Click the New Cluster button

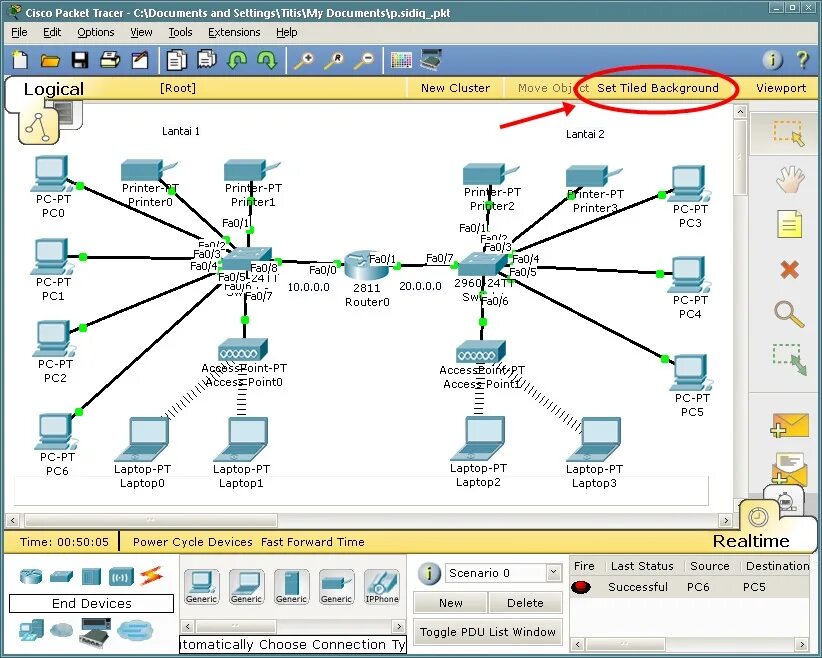point(455,88)
